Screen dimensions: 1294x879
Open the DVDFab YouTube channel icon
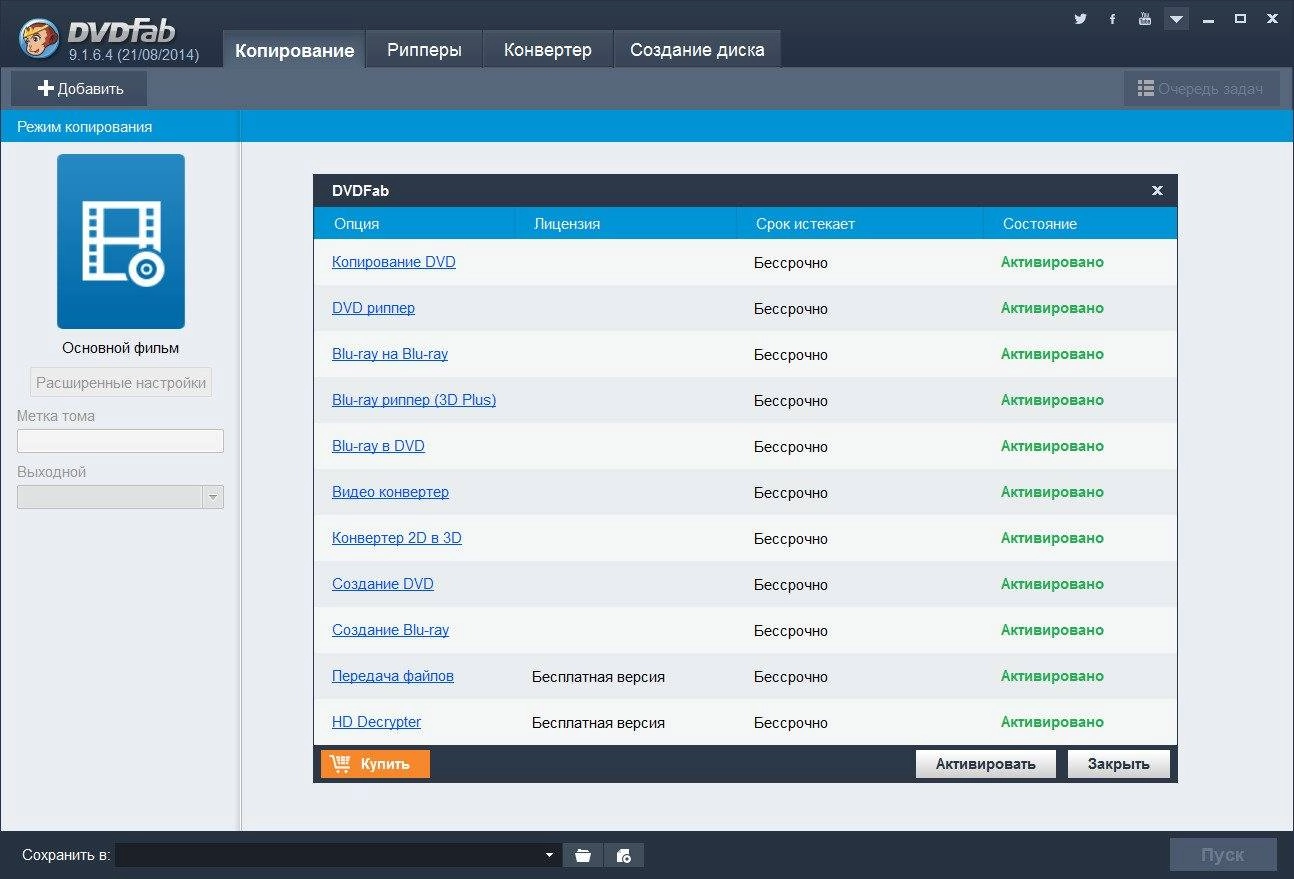pos(1145,19)
